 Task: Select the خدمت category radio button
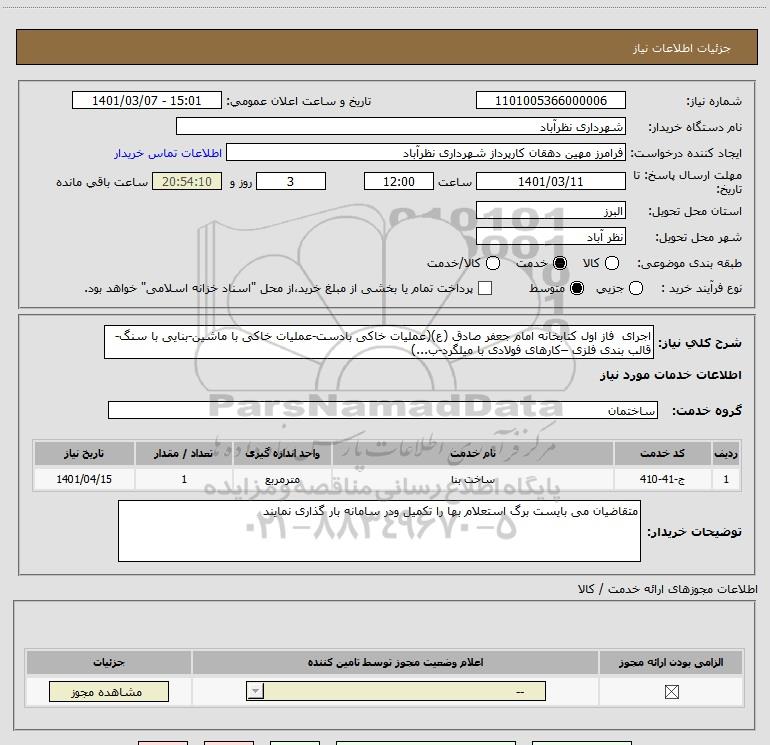[559, 263]
